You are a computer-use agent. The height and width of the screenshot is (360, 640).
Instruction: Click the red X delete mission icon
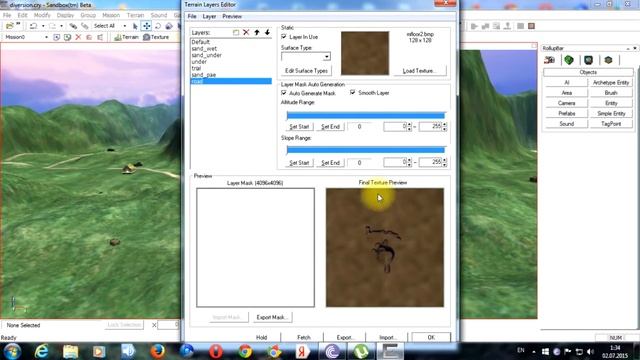78,37
